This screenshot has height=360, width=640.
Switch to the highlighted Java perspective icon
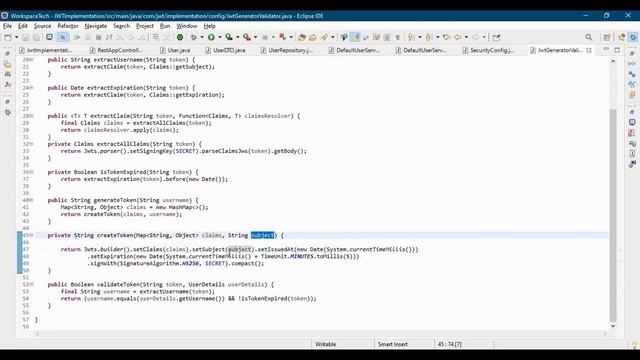tap(633, 37)
